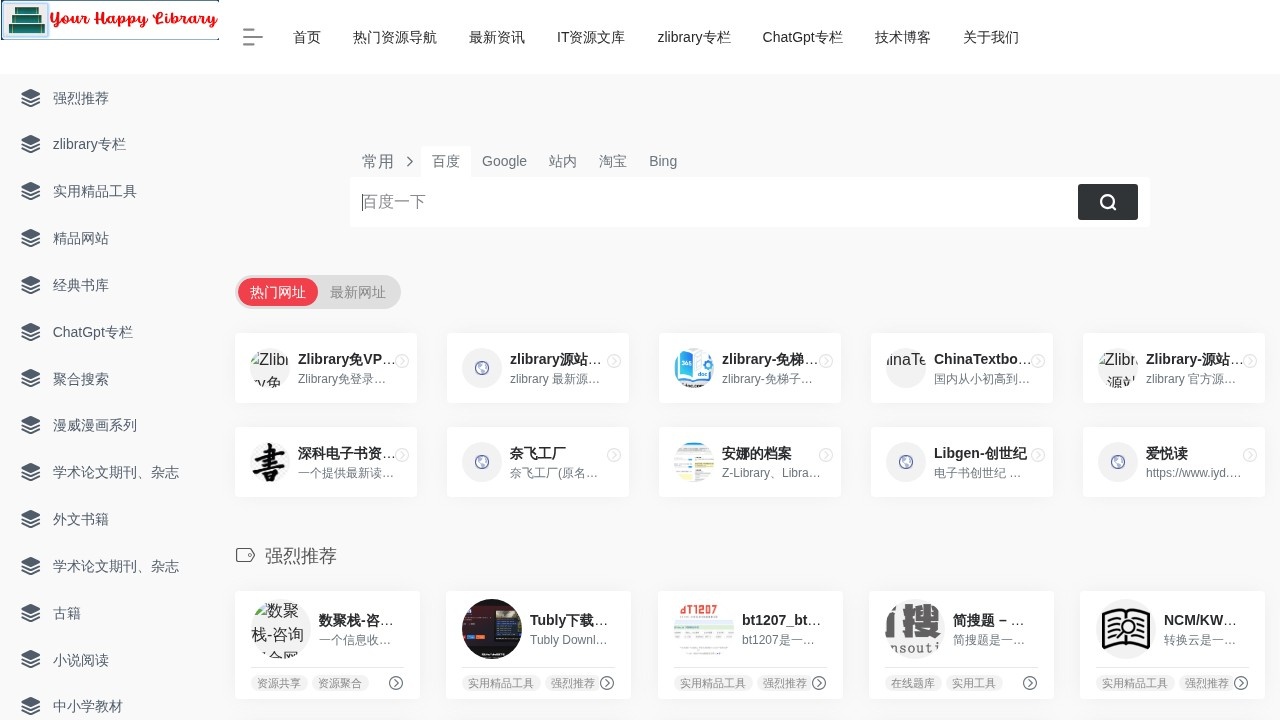Click the tag icon beside 强烈推荐 heading
Image resolution: width=1280 pixels, height=720 pixels.
pyautogui.click(x=245, y=555)
